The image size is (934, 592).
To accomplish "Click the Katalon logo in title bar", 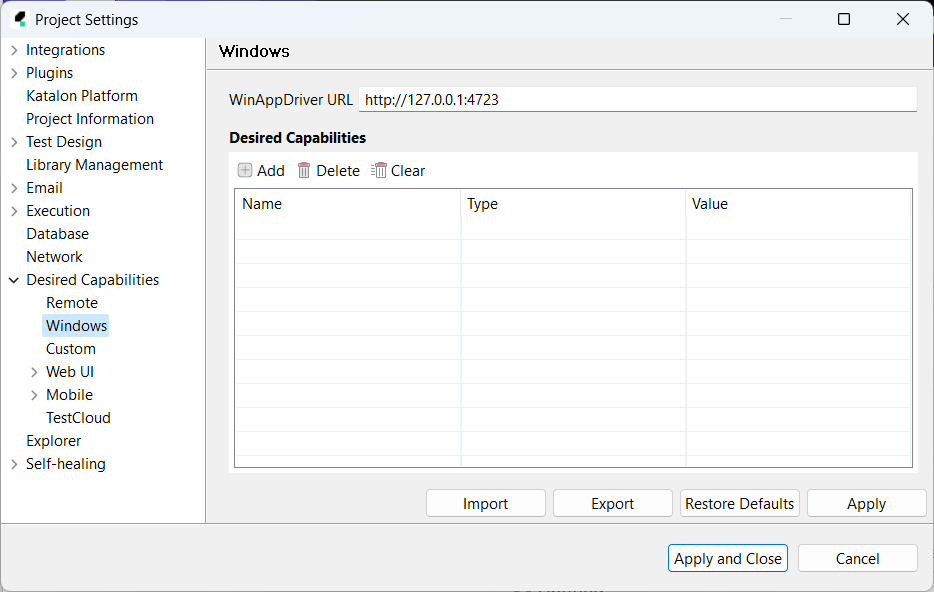I will coord(19,19).
